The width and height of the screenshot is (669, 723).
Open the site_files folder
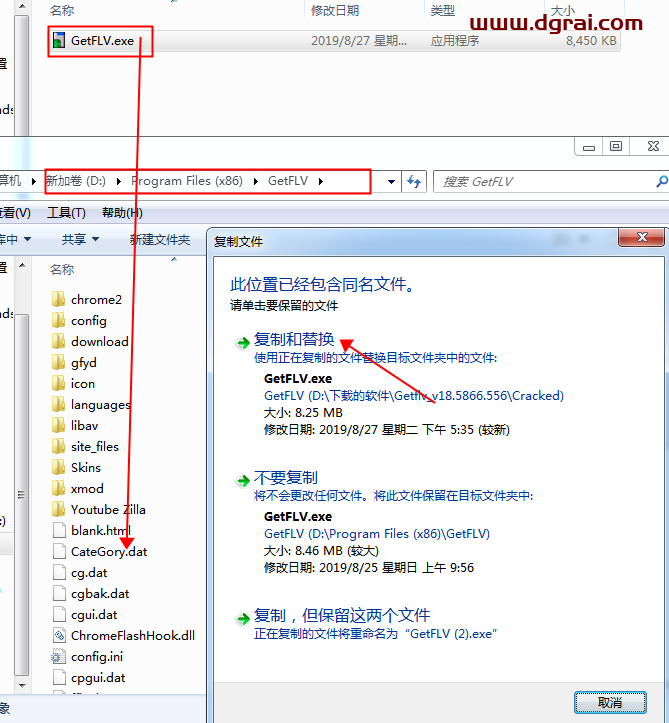(x=85, y=446)
